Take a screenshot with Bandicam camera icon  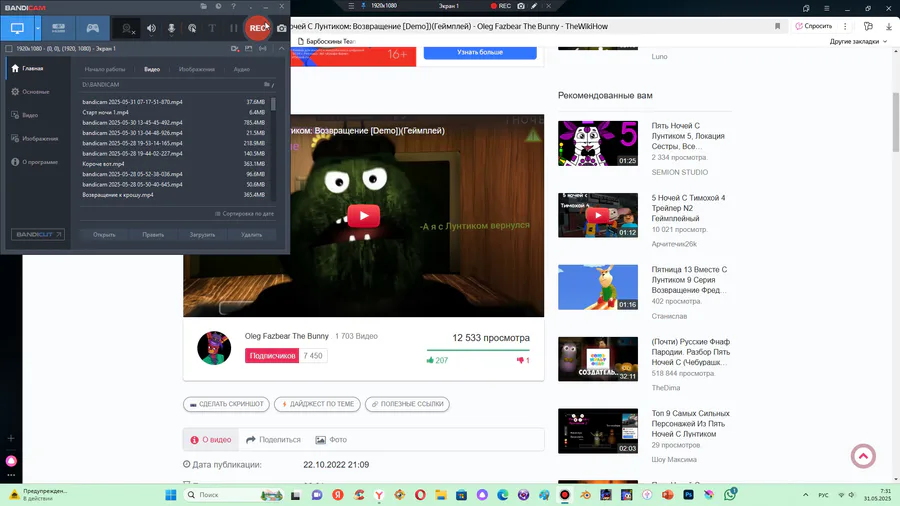[281, 28]
